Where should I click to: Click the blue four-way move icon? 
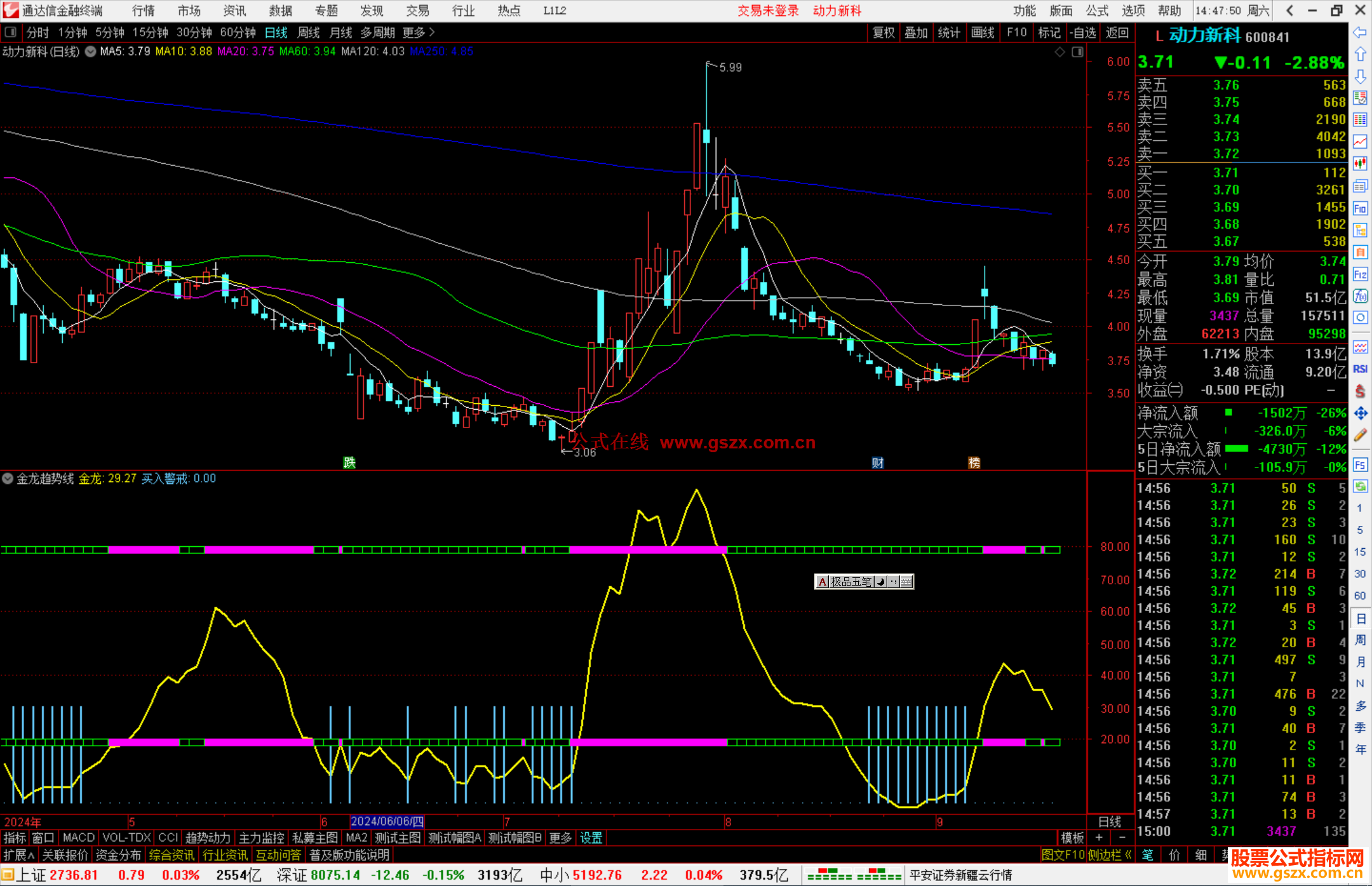click(1360, 413)
